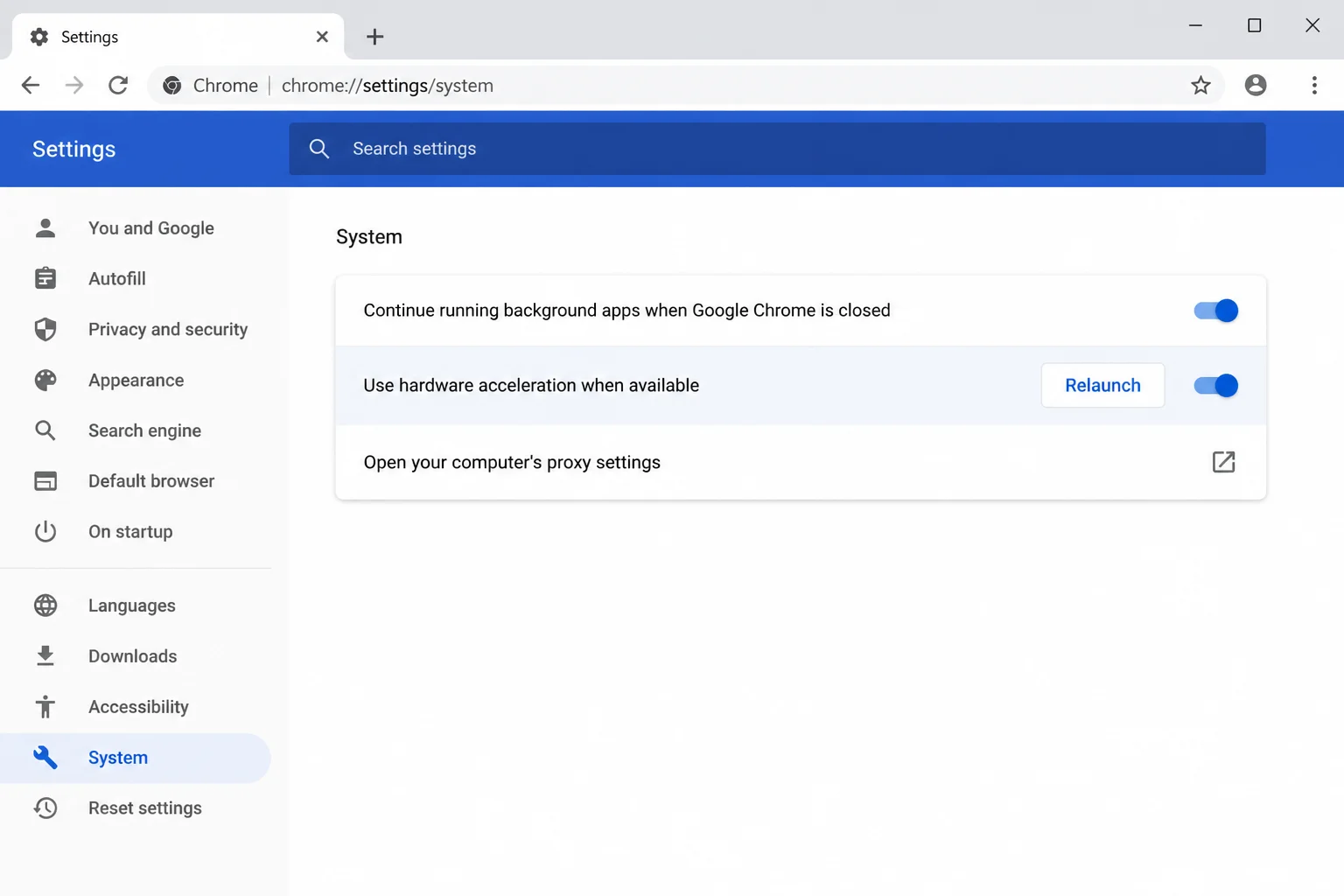Click the System section heading

tap(369, 237)
